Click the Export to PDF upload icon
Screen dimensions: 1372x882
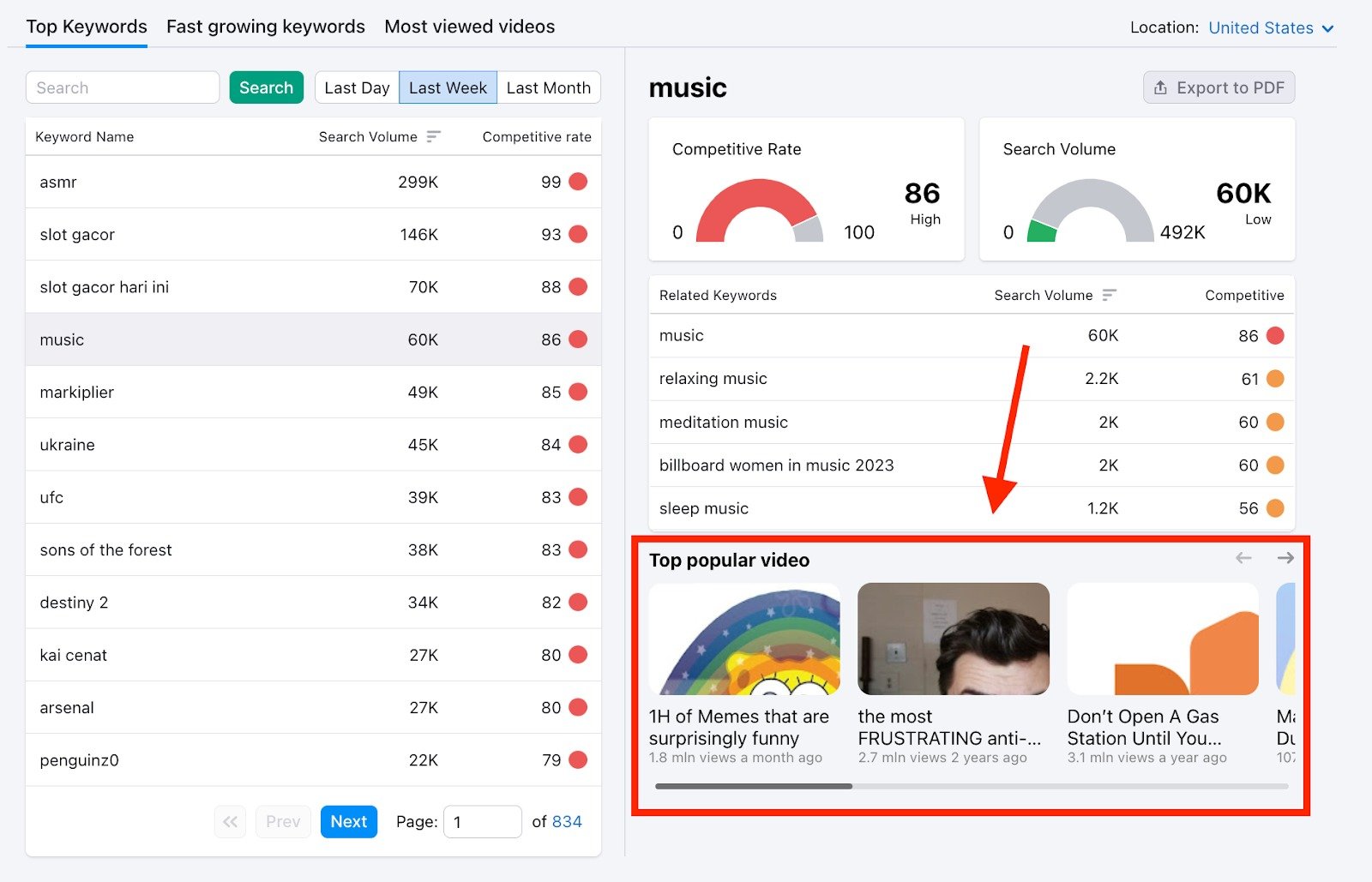pos(1162,87)
